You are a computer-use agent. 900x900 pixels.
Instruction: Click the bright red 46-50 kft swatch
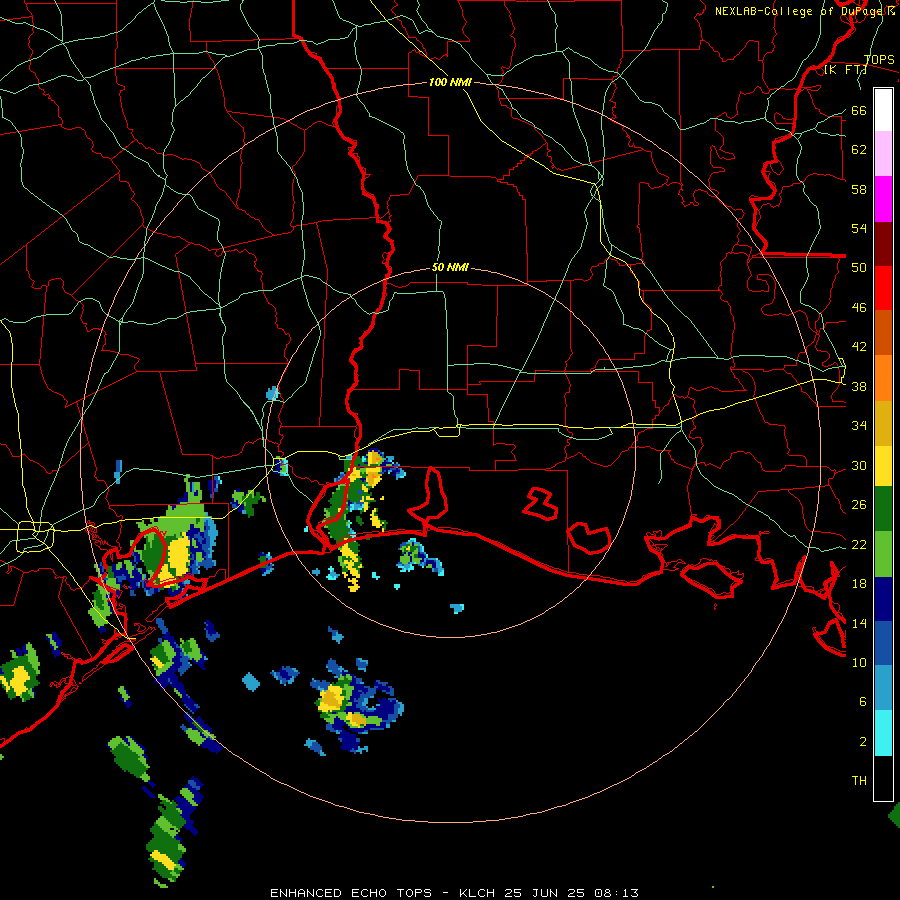tap(883, 288)
